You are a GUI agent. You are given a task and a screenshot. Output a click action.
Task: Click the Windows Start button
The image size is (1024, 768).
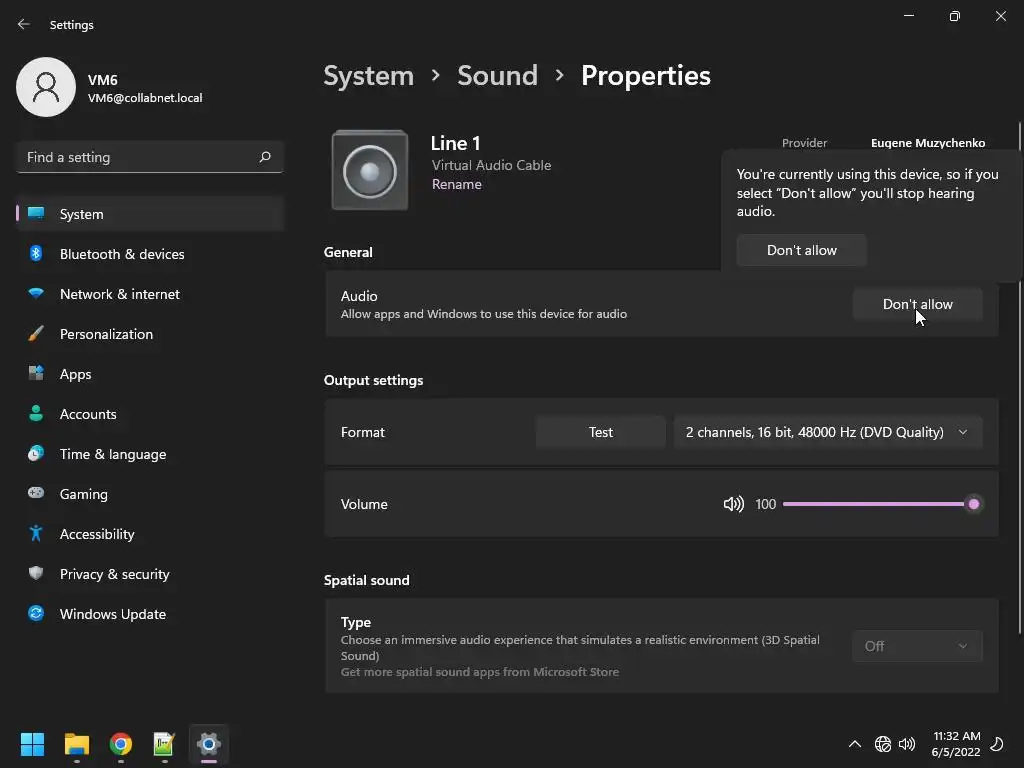point(33,744)
